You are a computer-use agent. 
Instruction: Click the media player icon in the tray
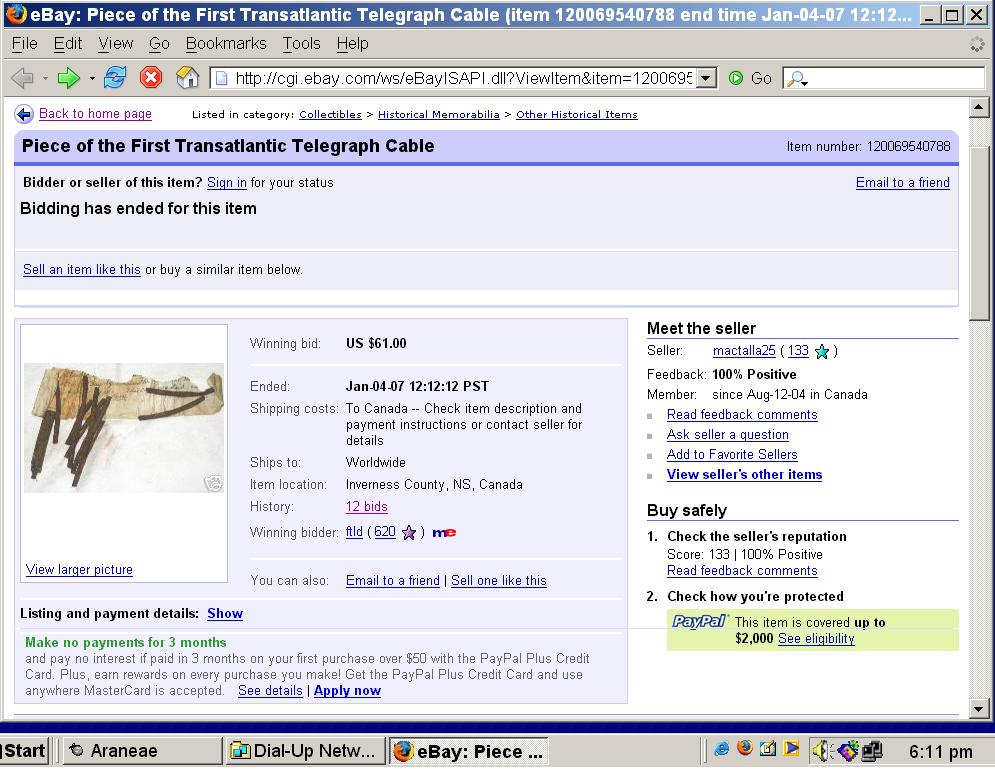[791, 749]
